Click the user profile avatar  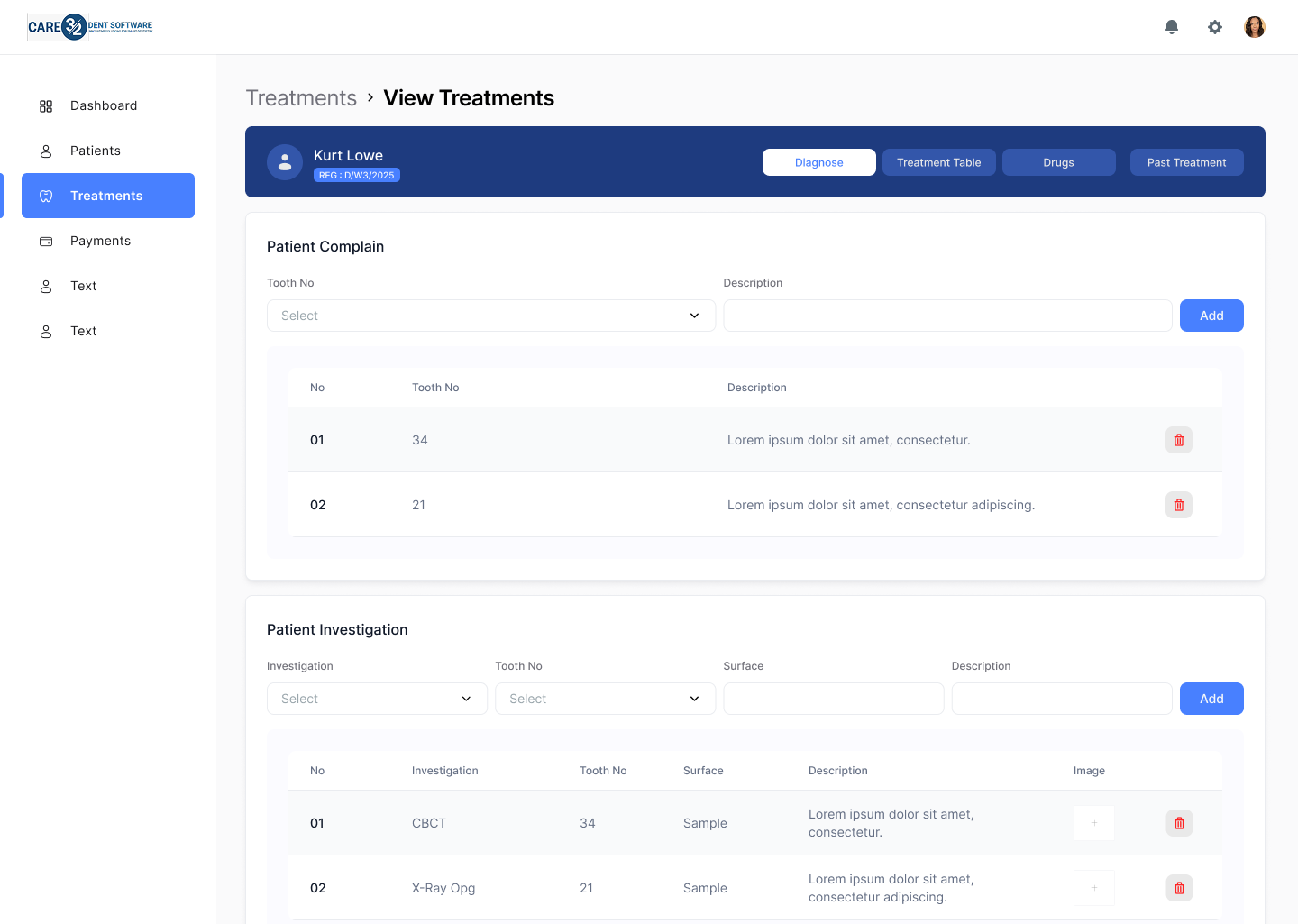(1255, 27)
